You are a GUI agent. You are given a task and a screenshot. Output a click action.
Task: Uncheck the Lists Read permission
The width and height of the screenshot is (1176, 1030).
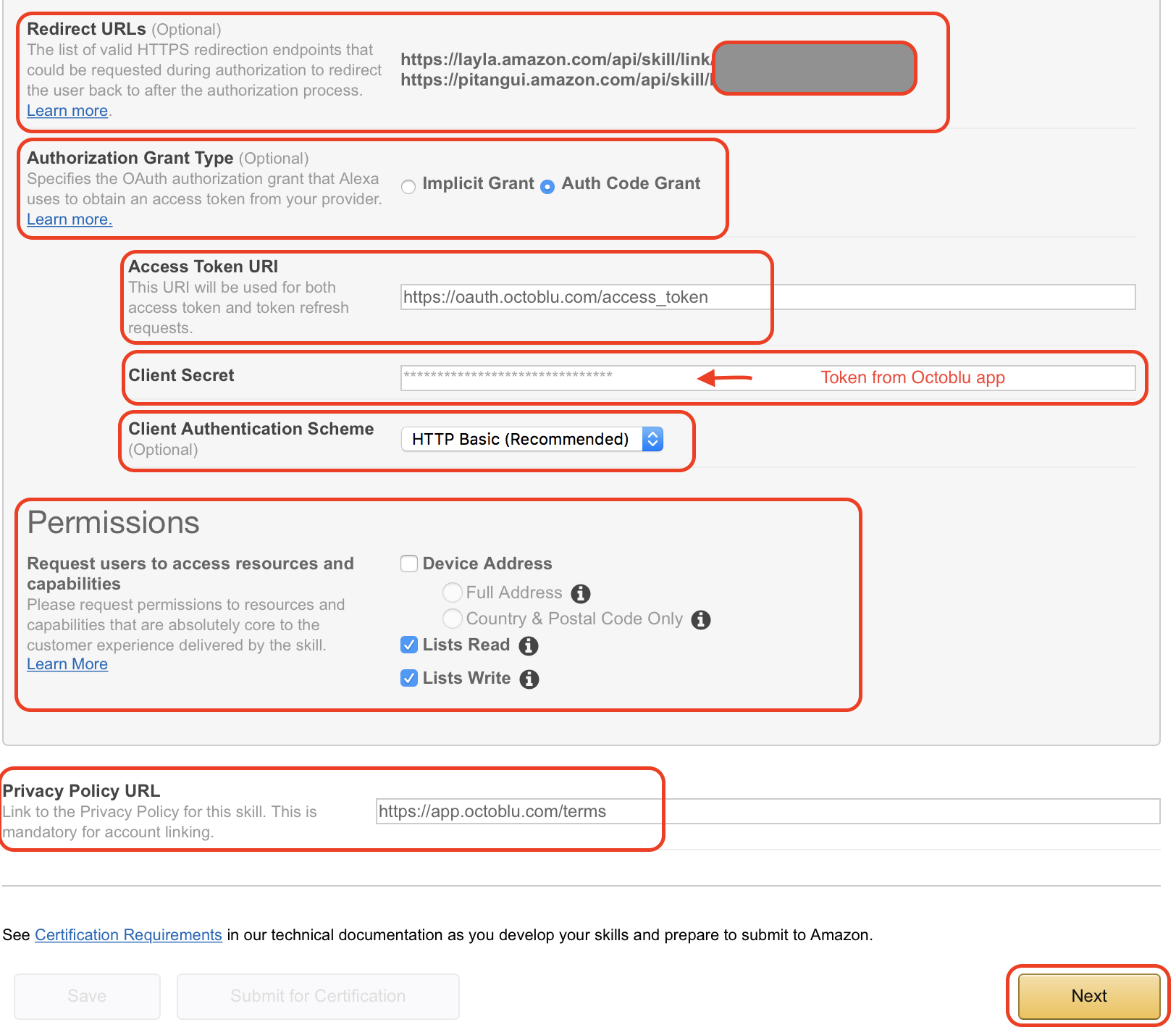(409, 645)
